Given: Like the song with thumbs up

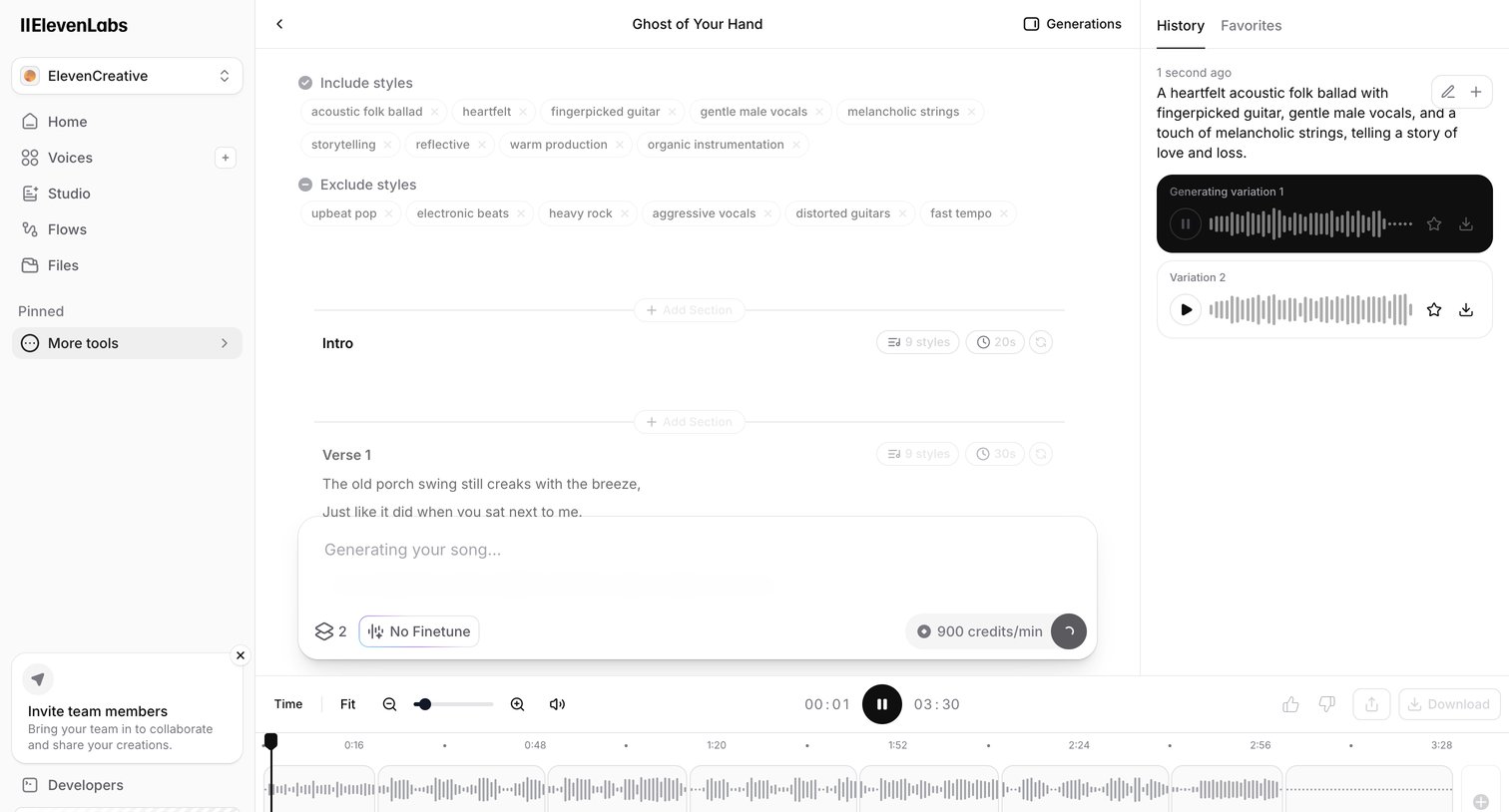Looking at the screenshot, I should (x=1290, y=704).
